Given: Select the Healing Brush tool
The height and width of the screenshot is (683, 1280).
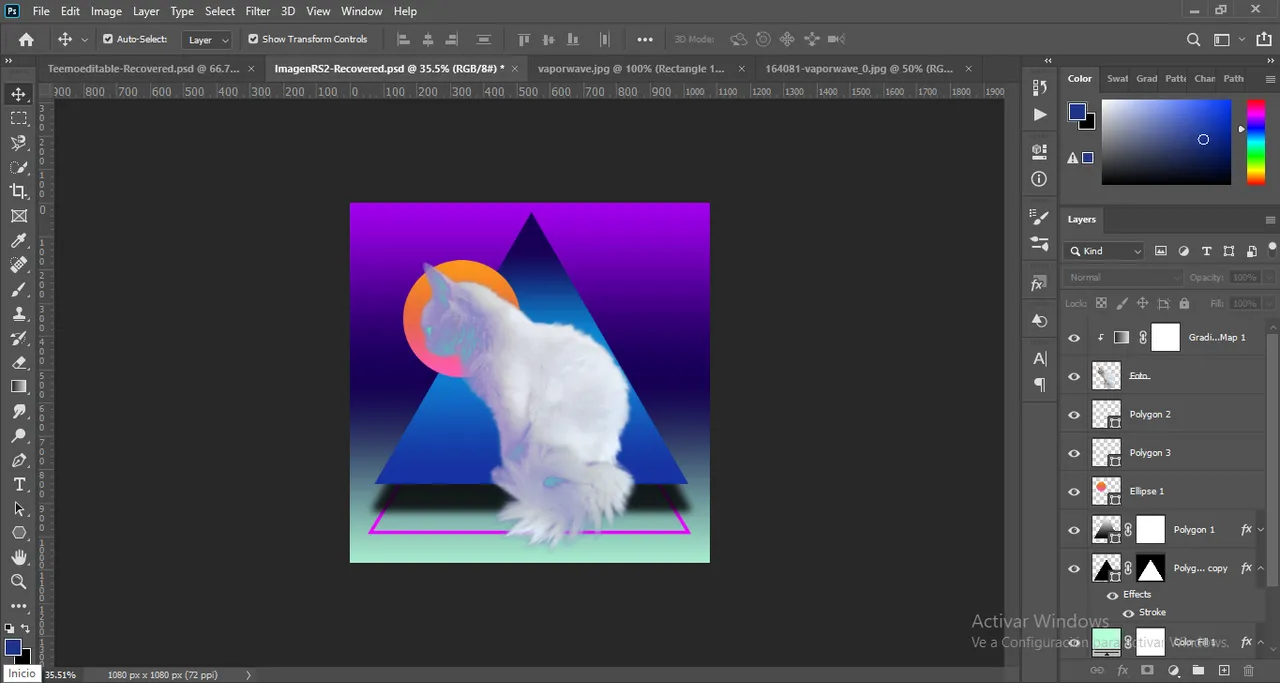Looking at the screenshot, I should click(19, 265).
